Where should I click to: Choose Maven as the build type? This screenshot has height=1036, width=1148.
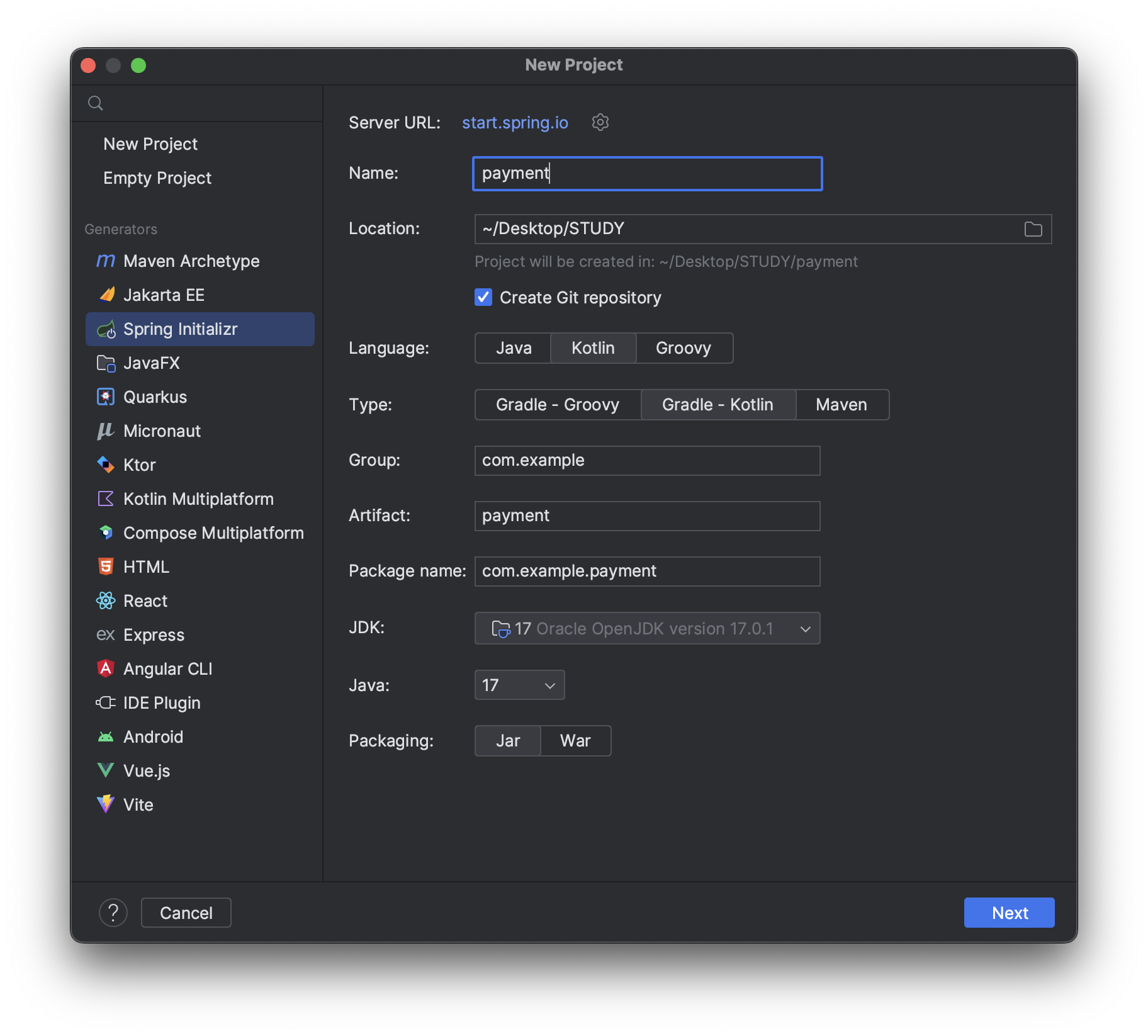point(841,405)
